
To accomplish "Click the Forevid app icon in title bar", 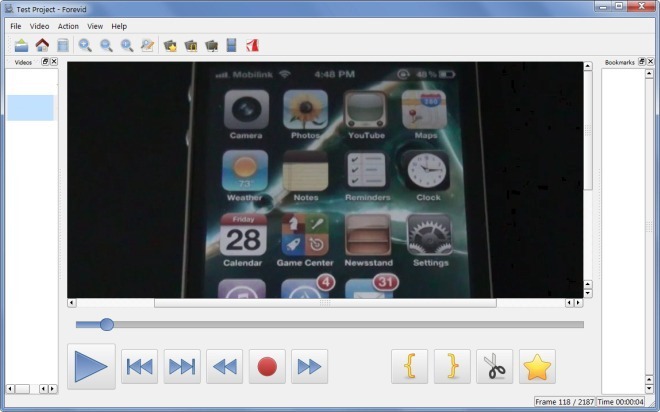I will [x=9, y=8].
